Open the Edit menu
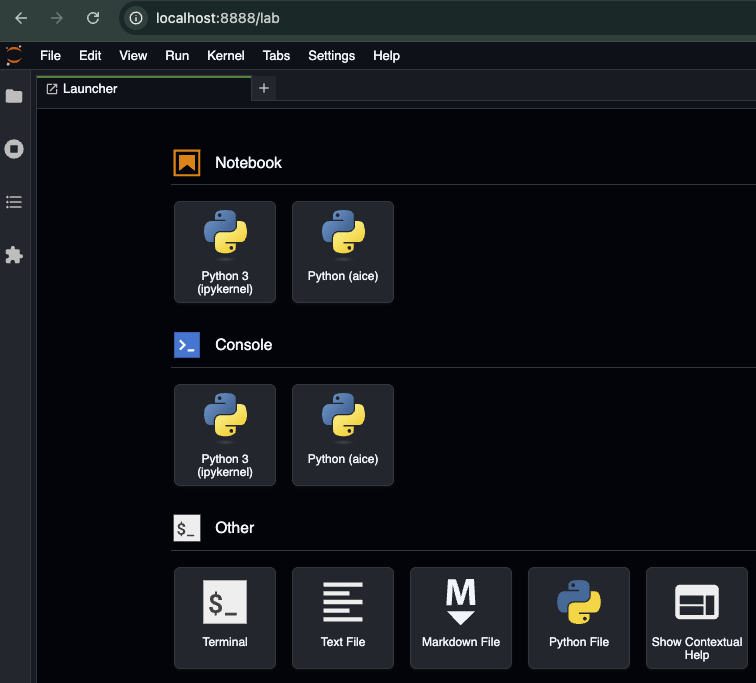The image size is (756, 683). click(90, 56)
